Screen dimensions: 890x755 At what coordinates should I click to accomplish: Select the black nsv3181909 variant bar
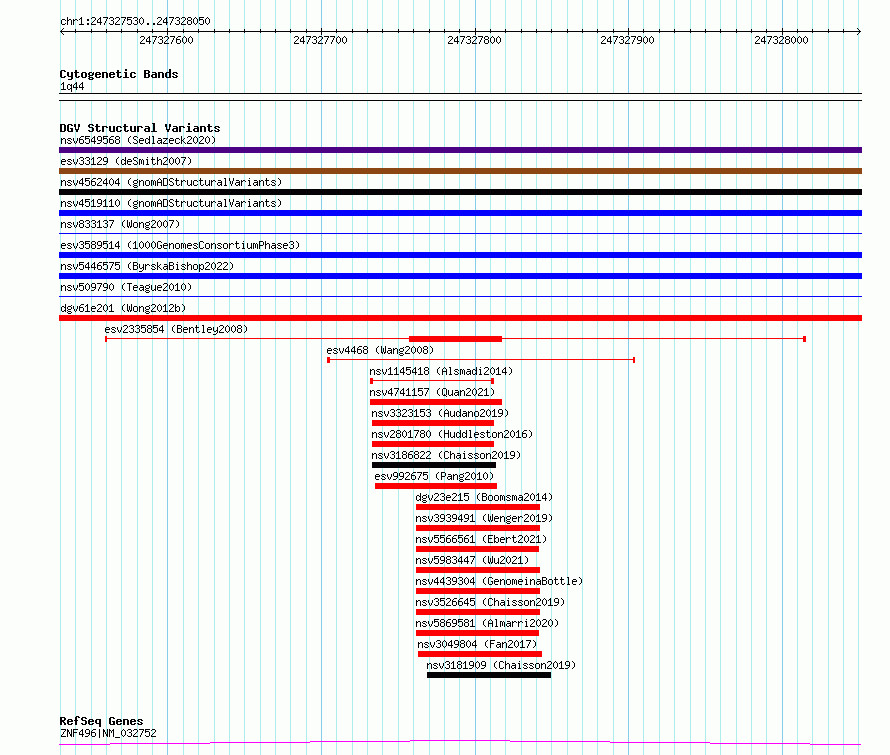pos(489,675)
